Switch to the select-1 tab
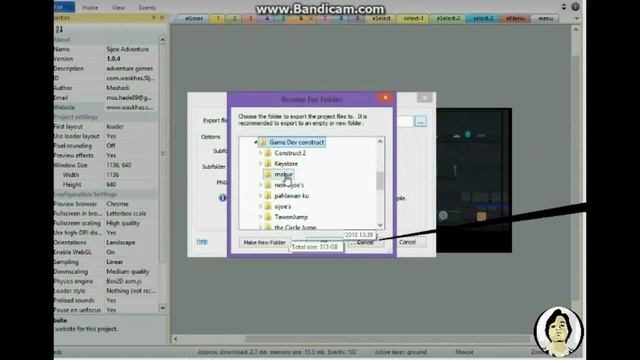640x360 pixels. pyautogui.click(x=413, y=18)
